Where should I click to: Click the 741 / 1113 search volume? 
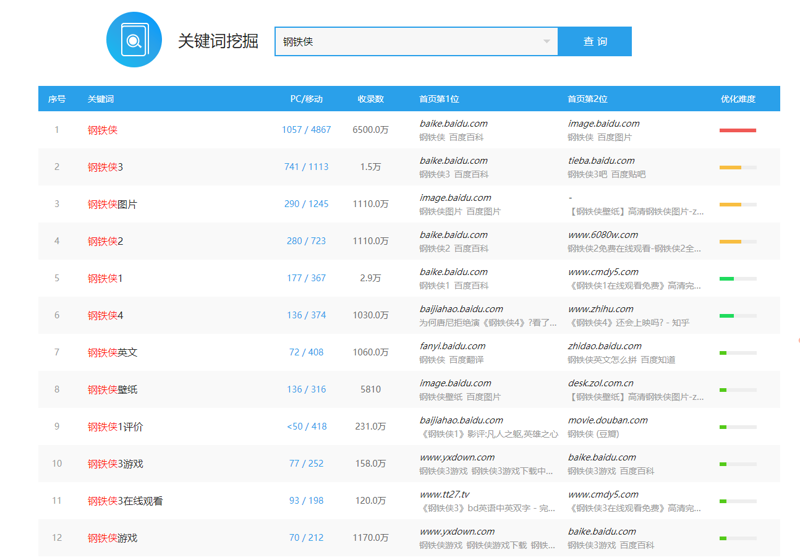306,167
